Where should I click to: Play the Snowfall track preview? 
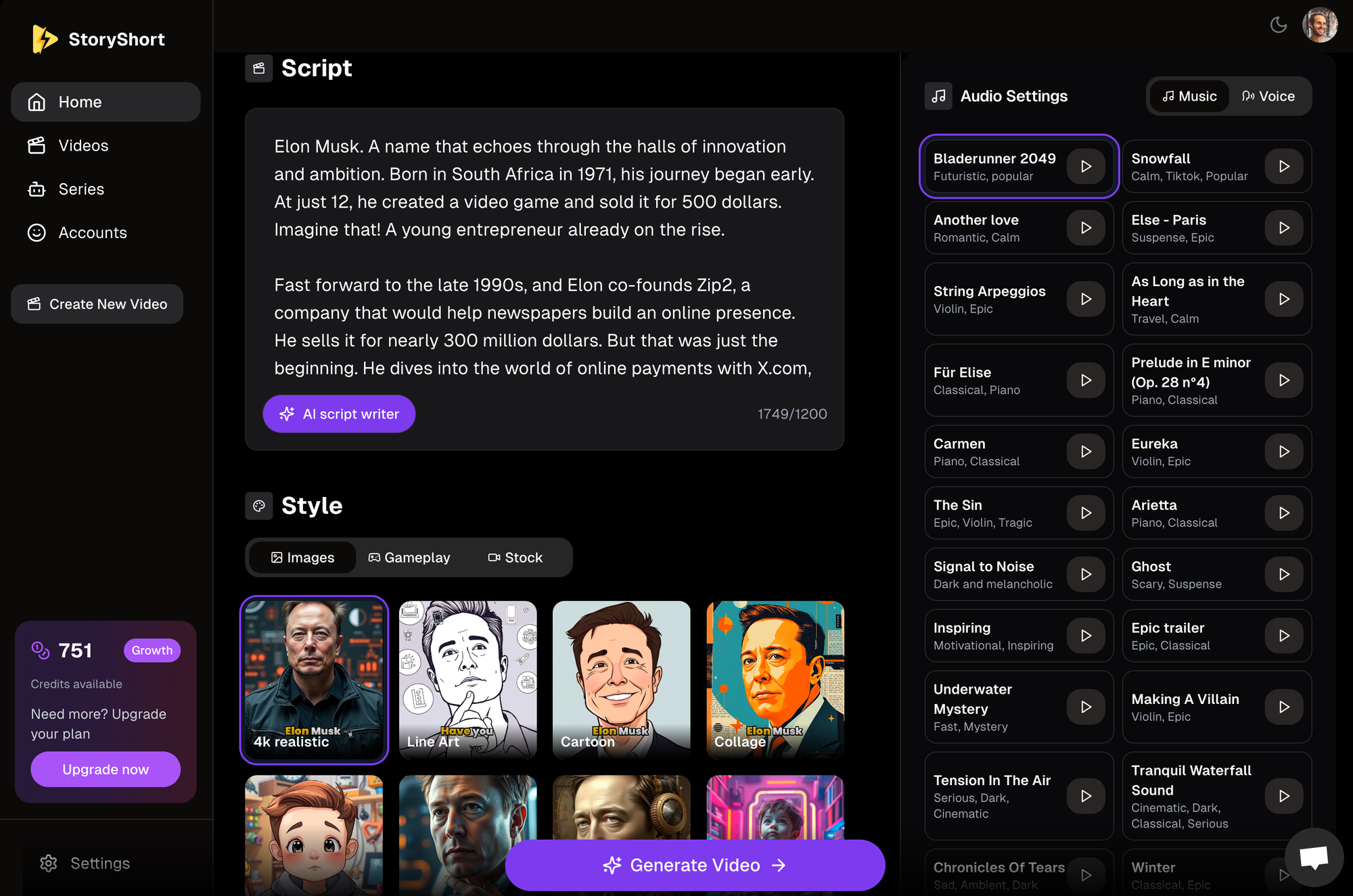1284,166
